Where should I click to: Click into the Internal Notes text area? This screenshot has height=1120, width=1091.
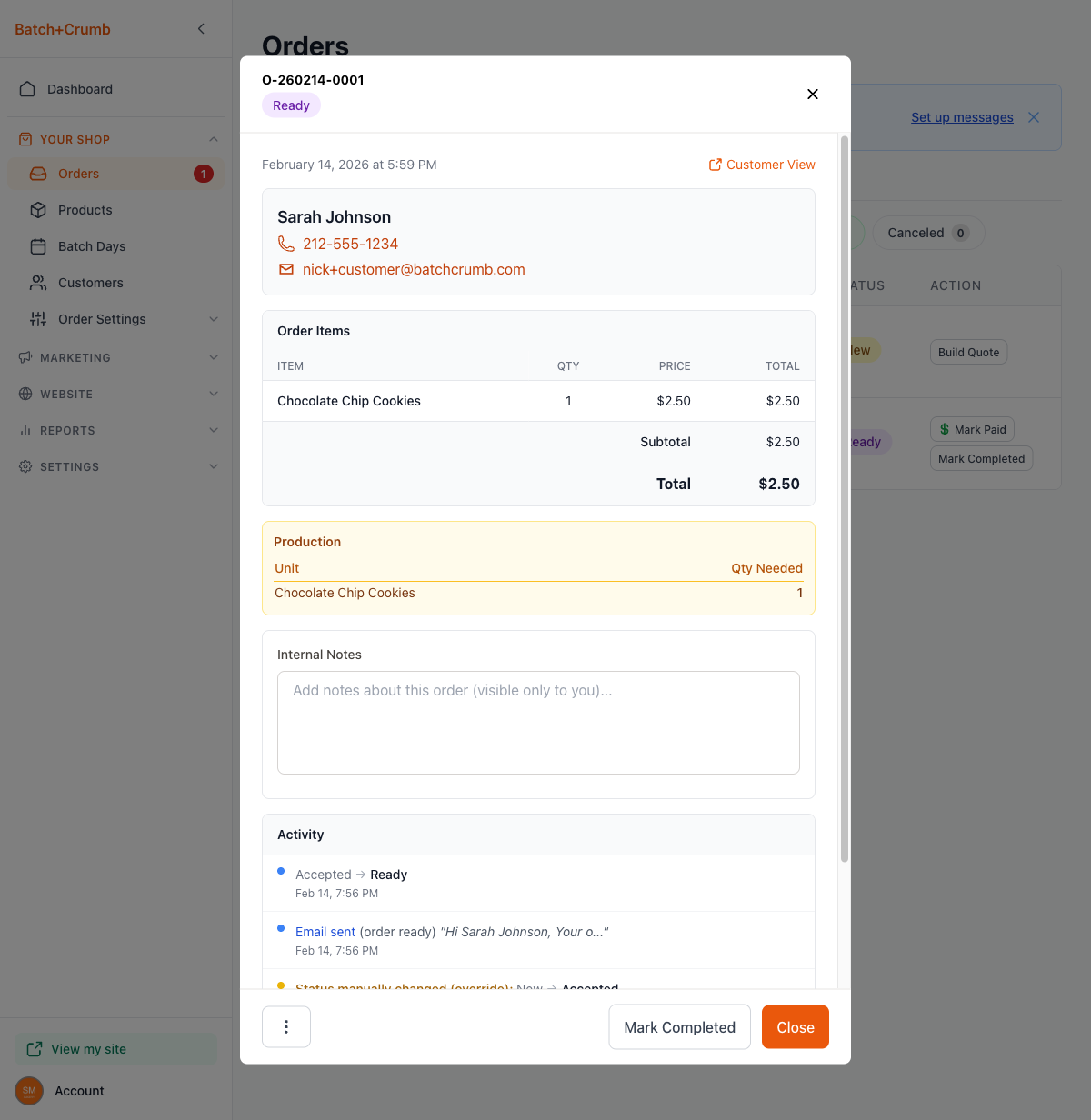pyautogui.click(x=538, y=723)
